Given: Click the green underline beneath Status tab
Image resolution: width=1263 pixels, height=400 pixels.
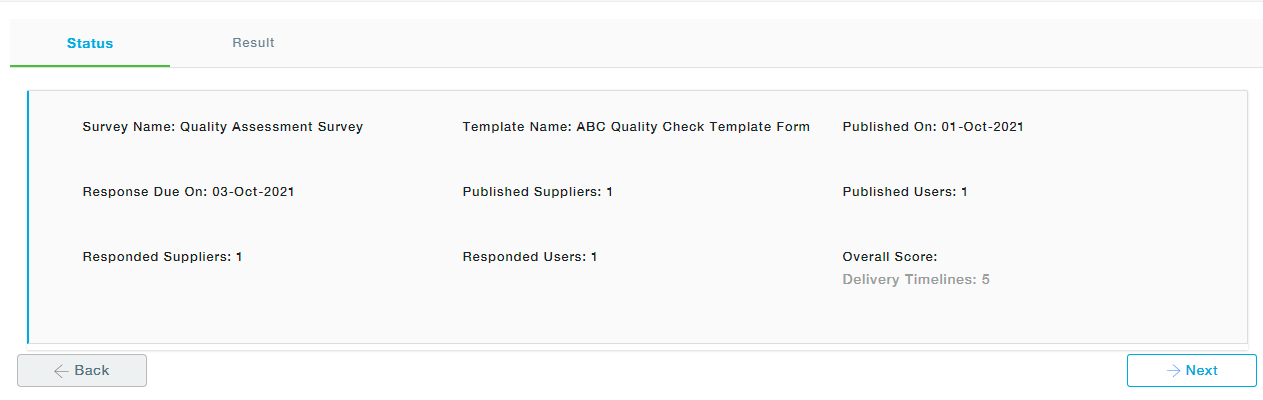Looking at the screenshot, I should tap(90, 66).
